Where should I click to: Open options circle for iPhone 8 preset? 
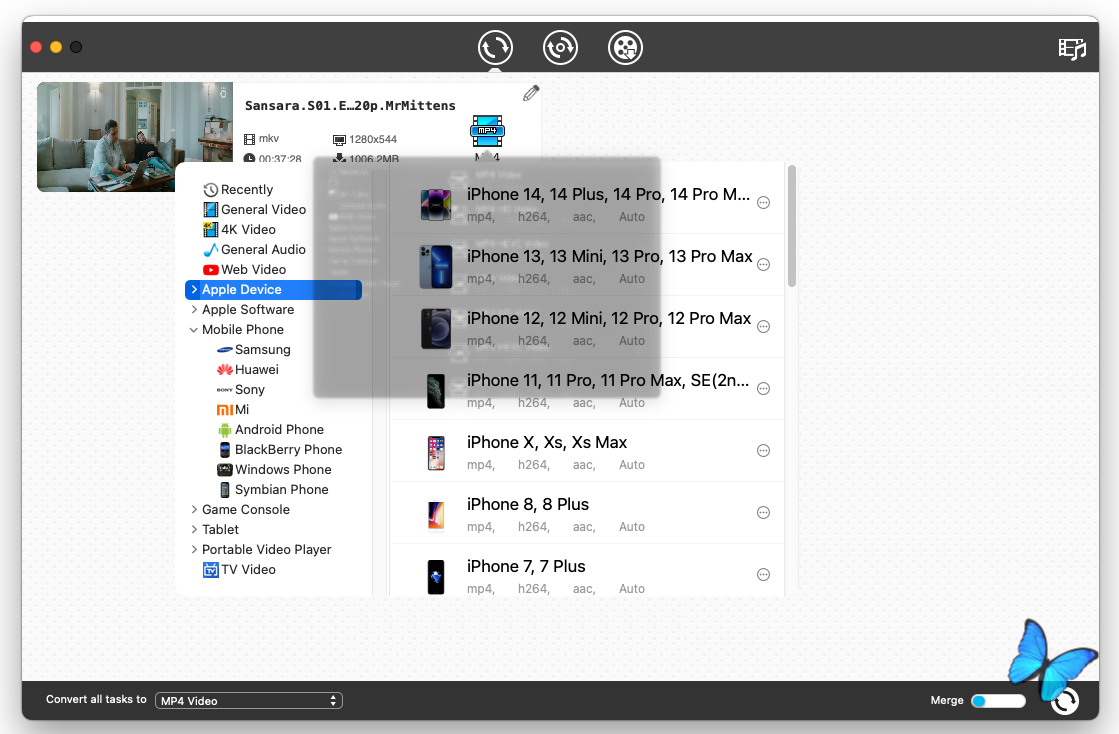pyautogui.click(x=763, y=513)
